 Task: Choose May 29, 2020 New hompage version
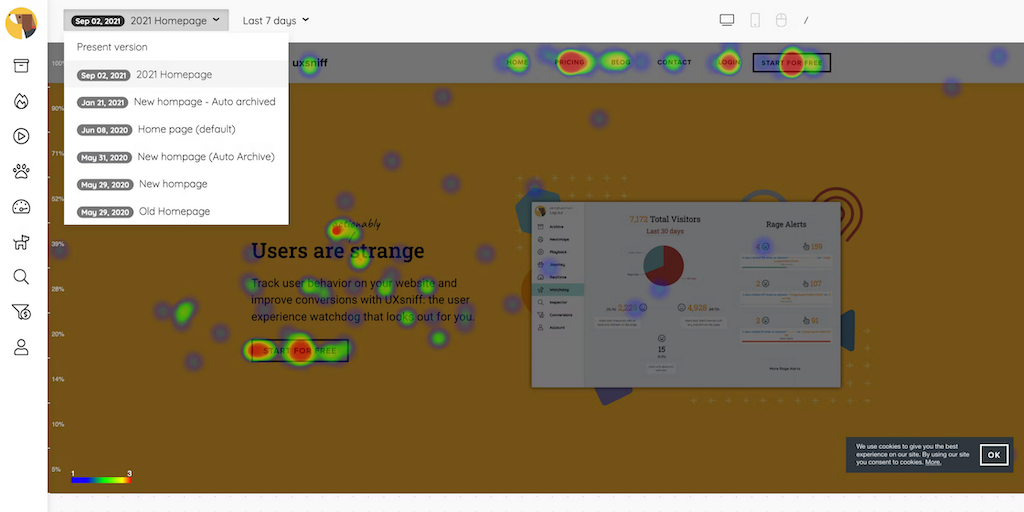(x=176, y=184)
